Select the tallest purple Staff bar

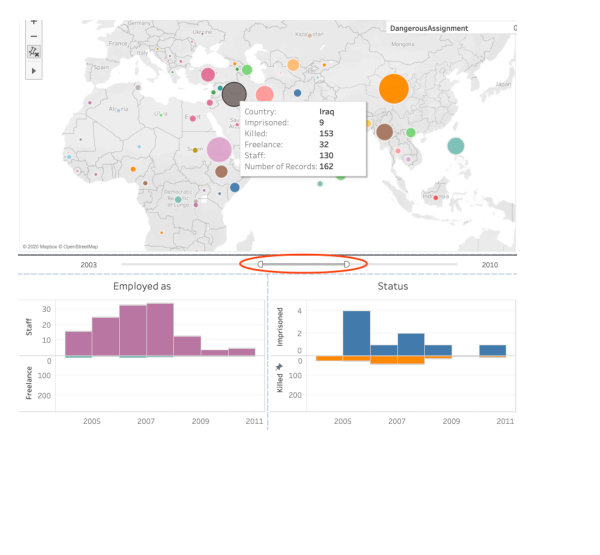[x=160, y=330]
